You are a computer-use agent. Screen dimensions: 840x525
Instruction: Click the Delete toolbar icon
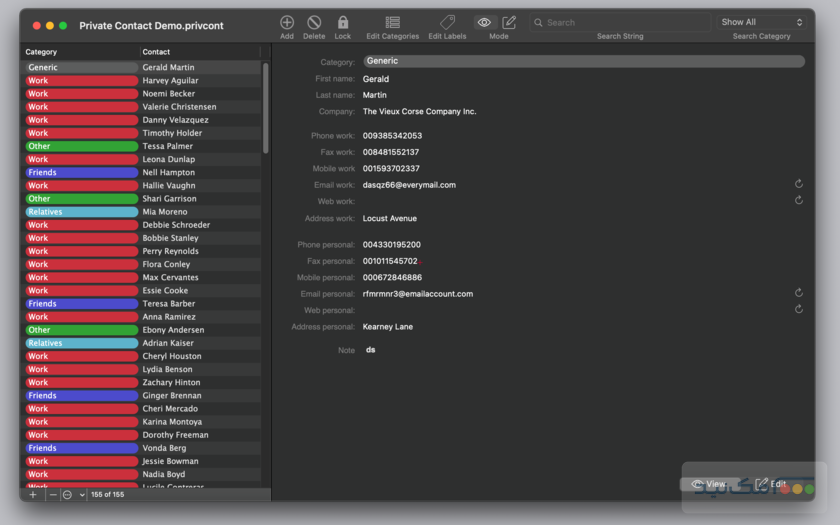[x=314, y=22]
